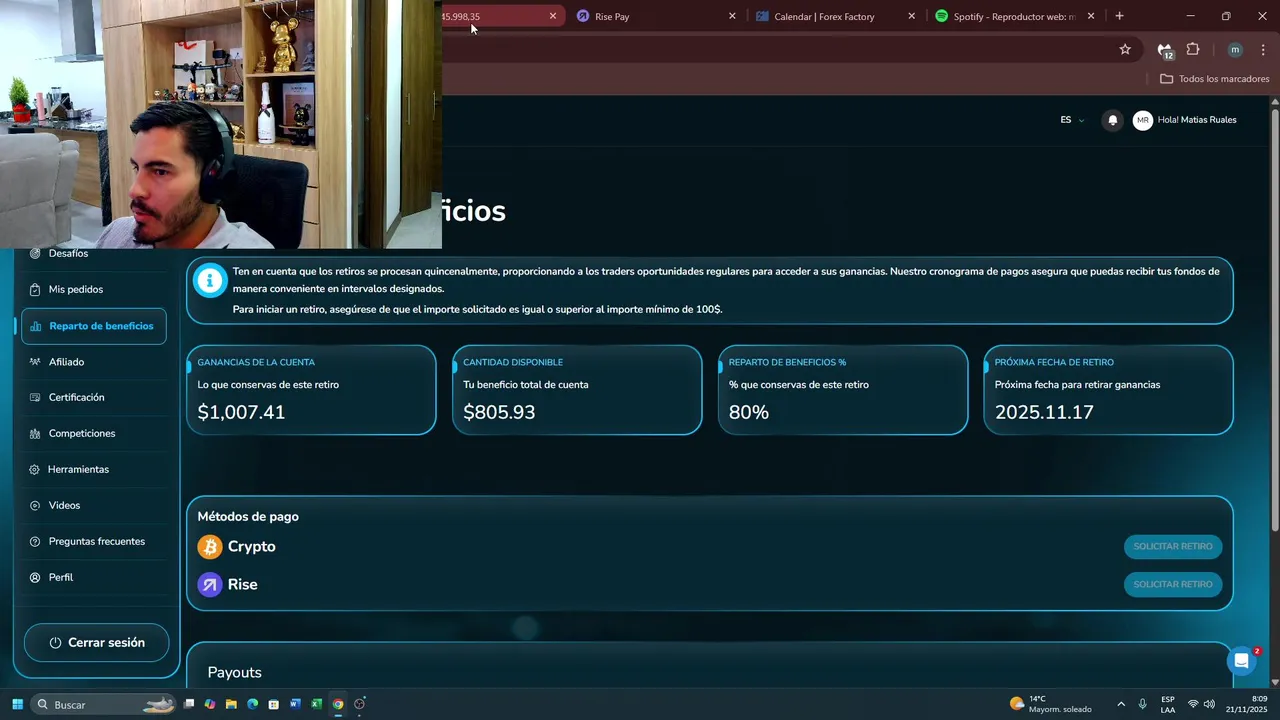Open Competiciones in the sidebar
This screenshot has height=720, width=1280.
coord(82,434)
